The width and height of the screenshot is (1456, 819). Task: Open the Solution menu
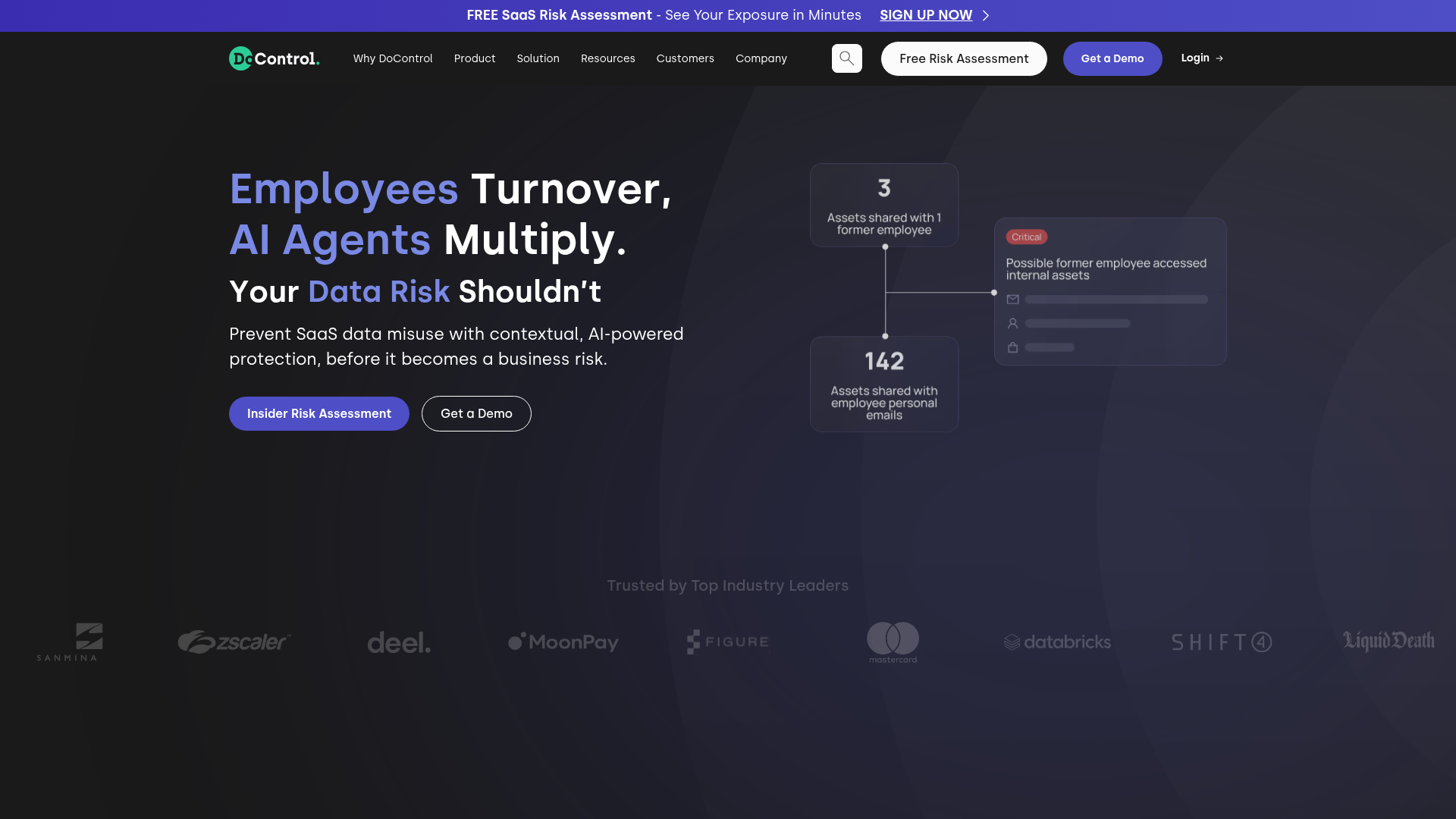538,58
